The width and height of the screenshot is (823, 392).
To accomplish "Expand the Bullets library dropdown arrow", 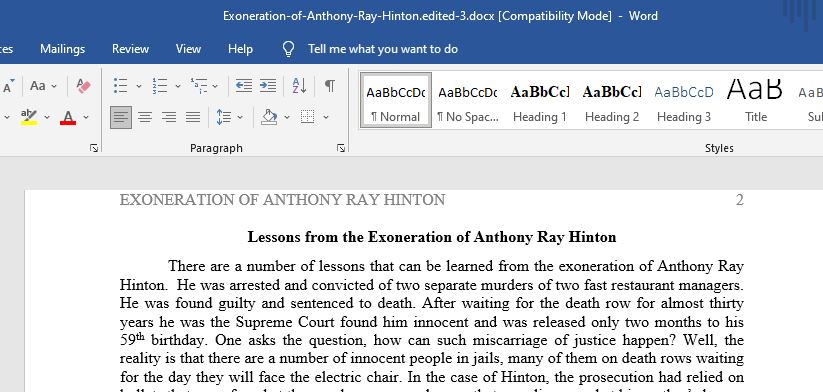I will pos(139,86).
